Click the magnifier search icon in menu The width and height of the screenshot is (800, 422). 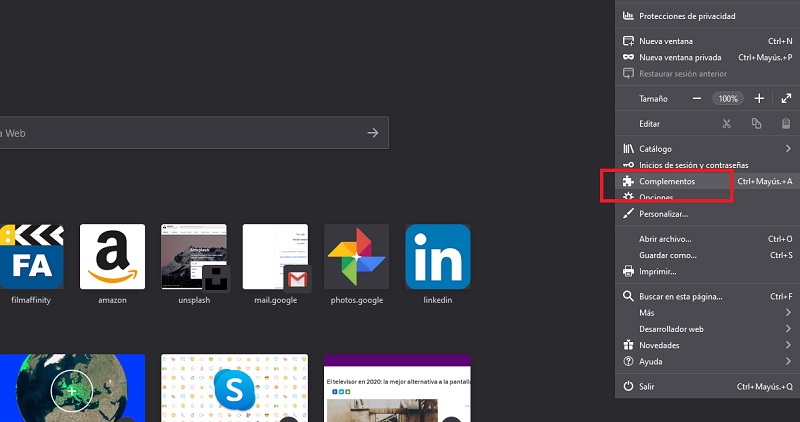[x=628, y=296]
